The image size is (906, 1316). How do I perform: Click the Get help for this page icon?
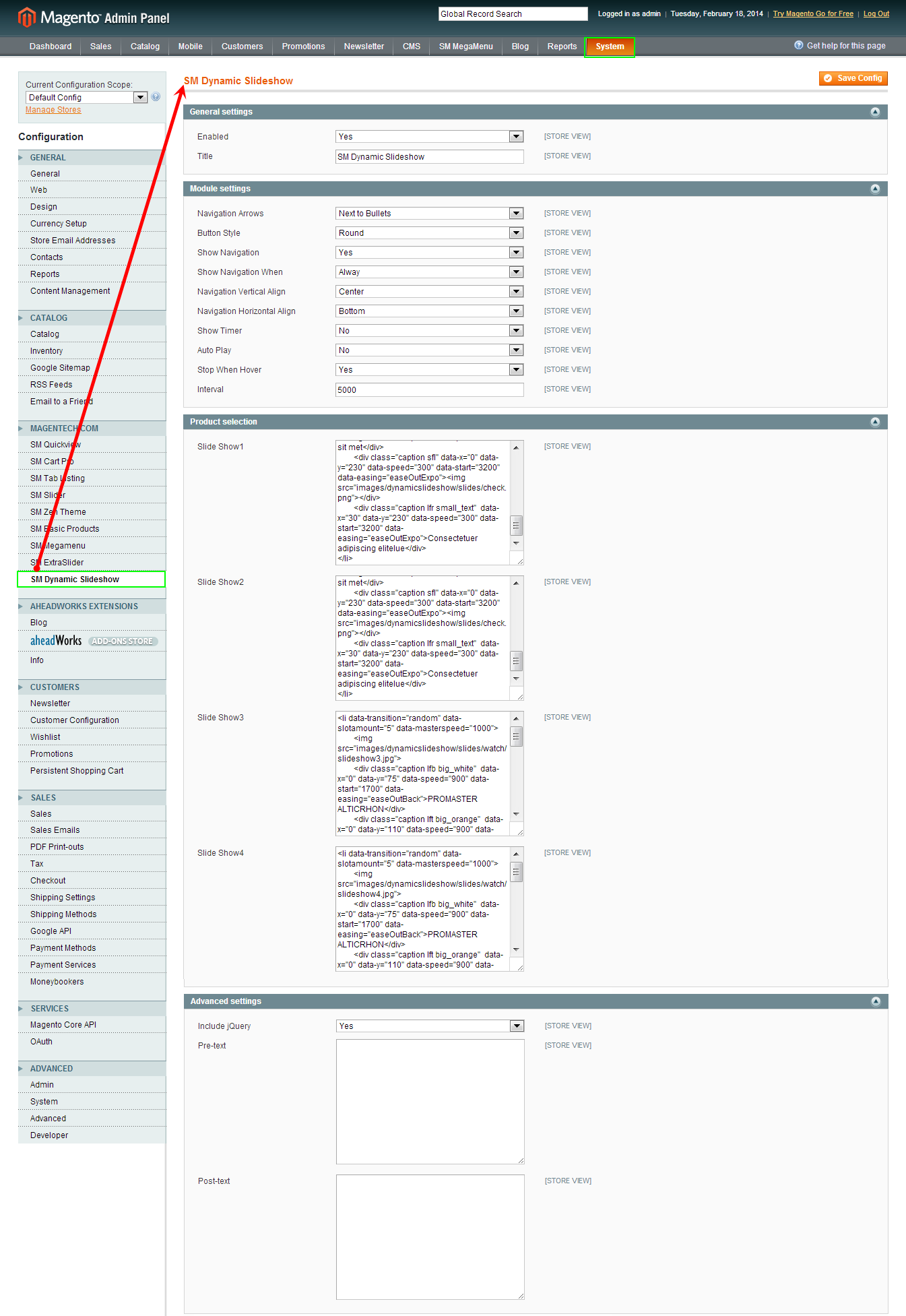799,45
